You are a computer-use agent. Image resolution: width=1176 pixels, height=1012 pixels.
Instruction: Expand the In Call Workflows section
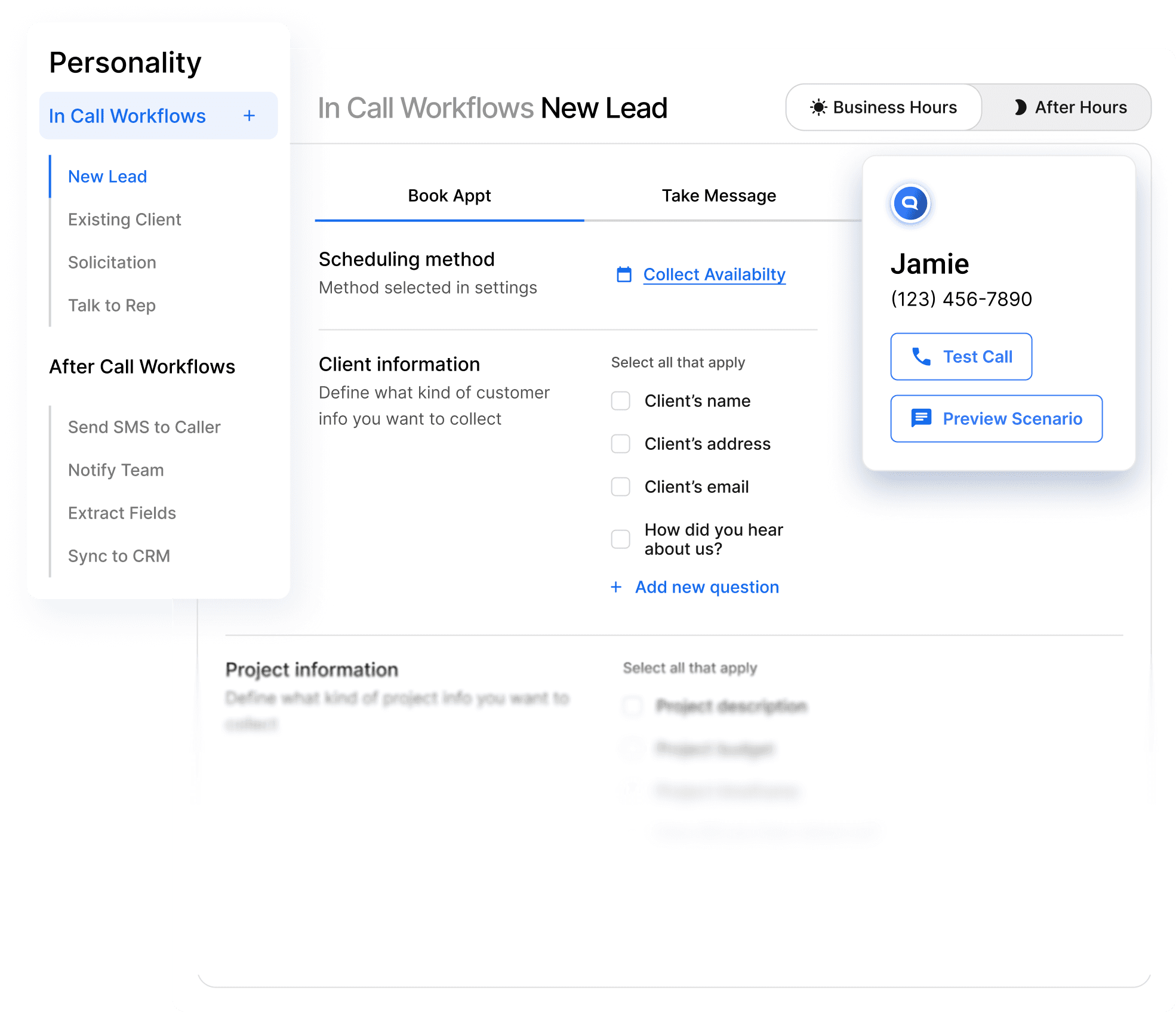(127, 116)
